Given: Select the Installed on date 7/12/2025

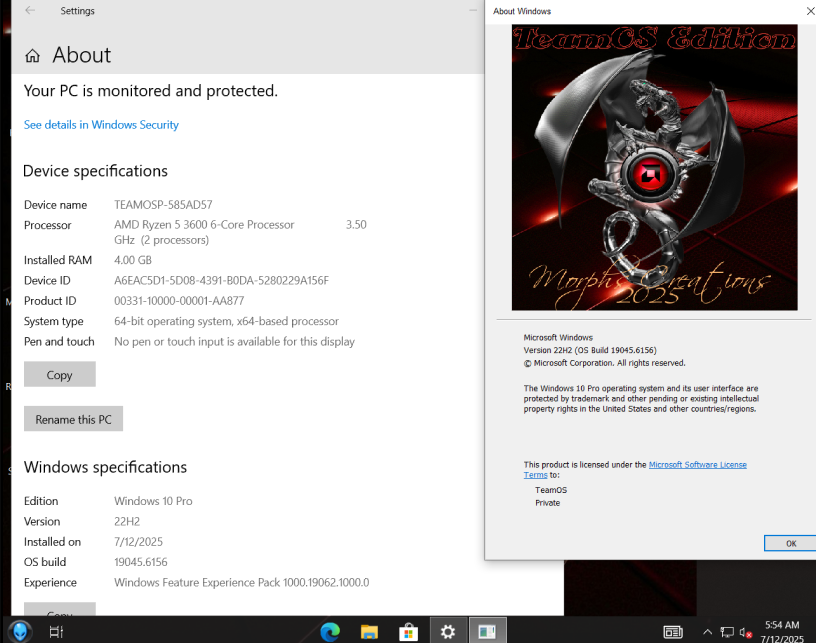Looking at the screenshot, I should click(x=138, y=542).
